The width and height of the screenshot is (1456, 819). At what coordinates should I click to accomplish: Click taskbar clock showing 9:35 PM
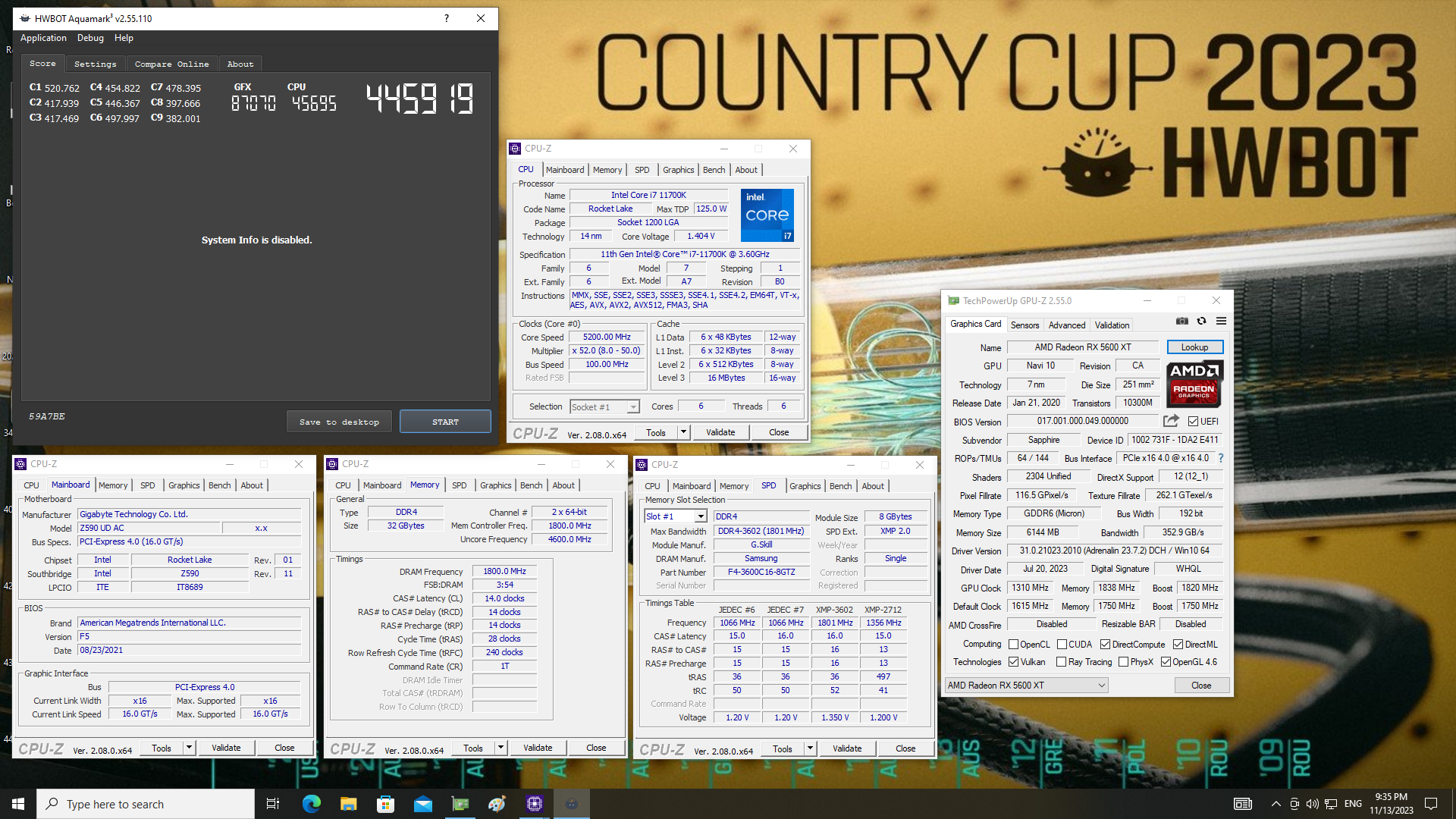pyautogui.click(x=1391, y=804)
